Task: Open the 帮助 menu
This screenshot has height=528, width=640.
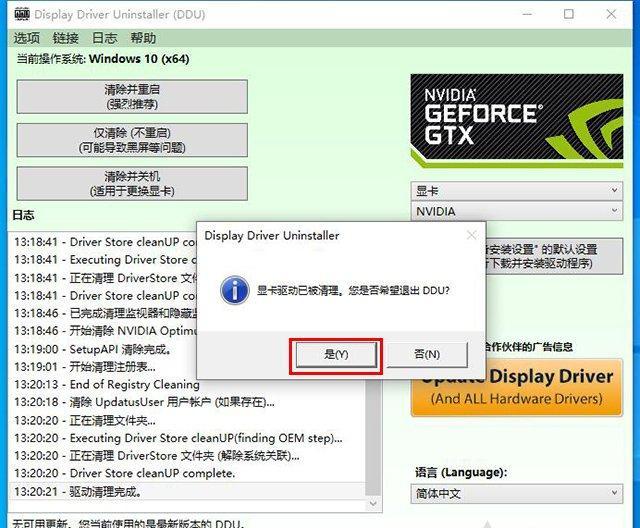Action: click(x=143, y=38)
